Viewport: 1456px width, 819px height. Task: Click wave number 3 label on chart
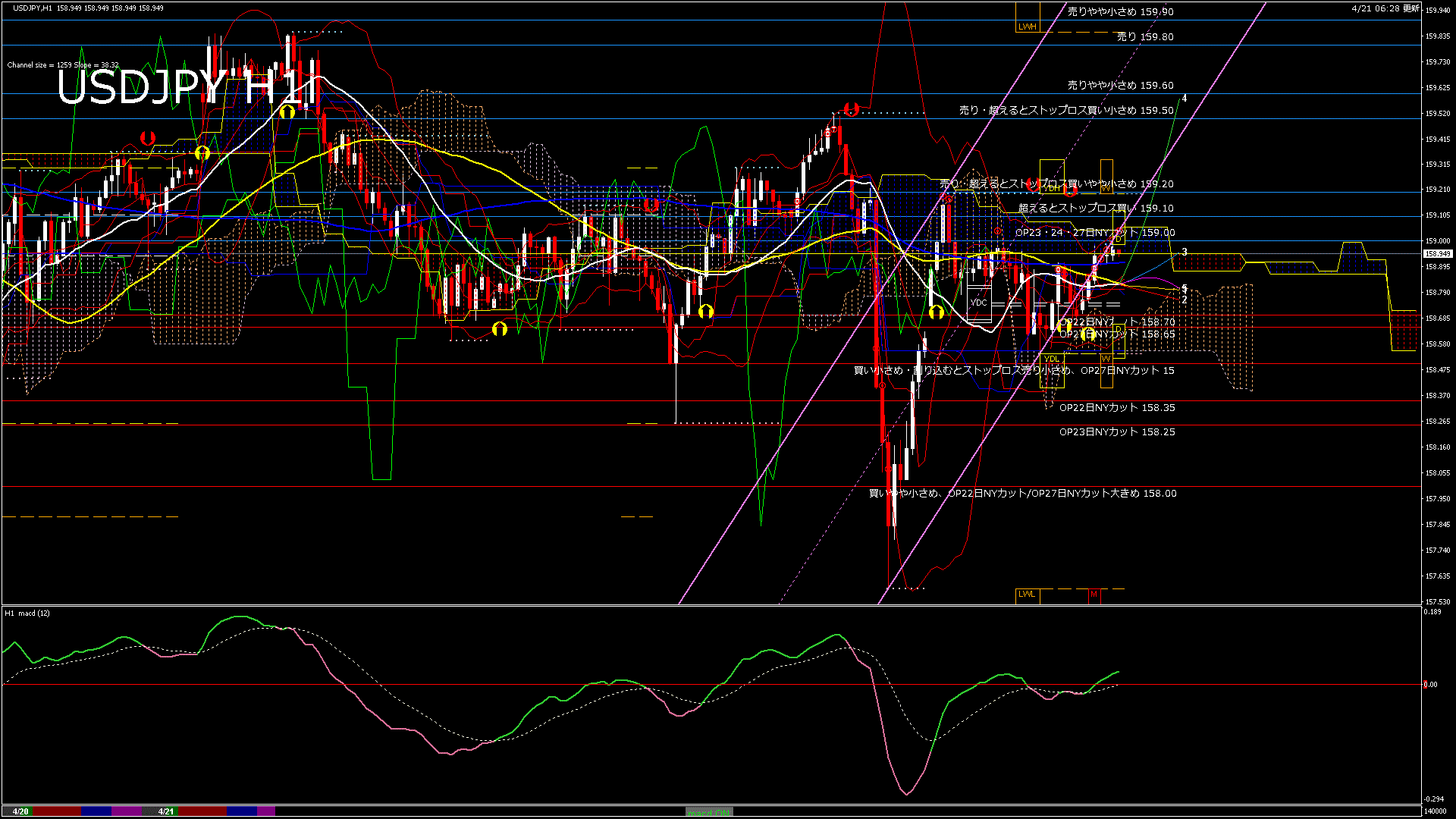1185,252
